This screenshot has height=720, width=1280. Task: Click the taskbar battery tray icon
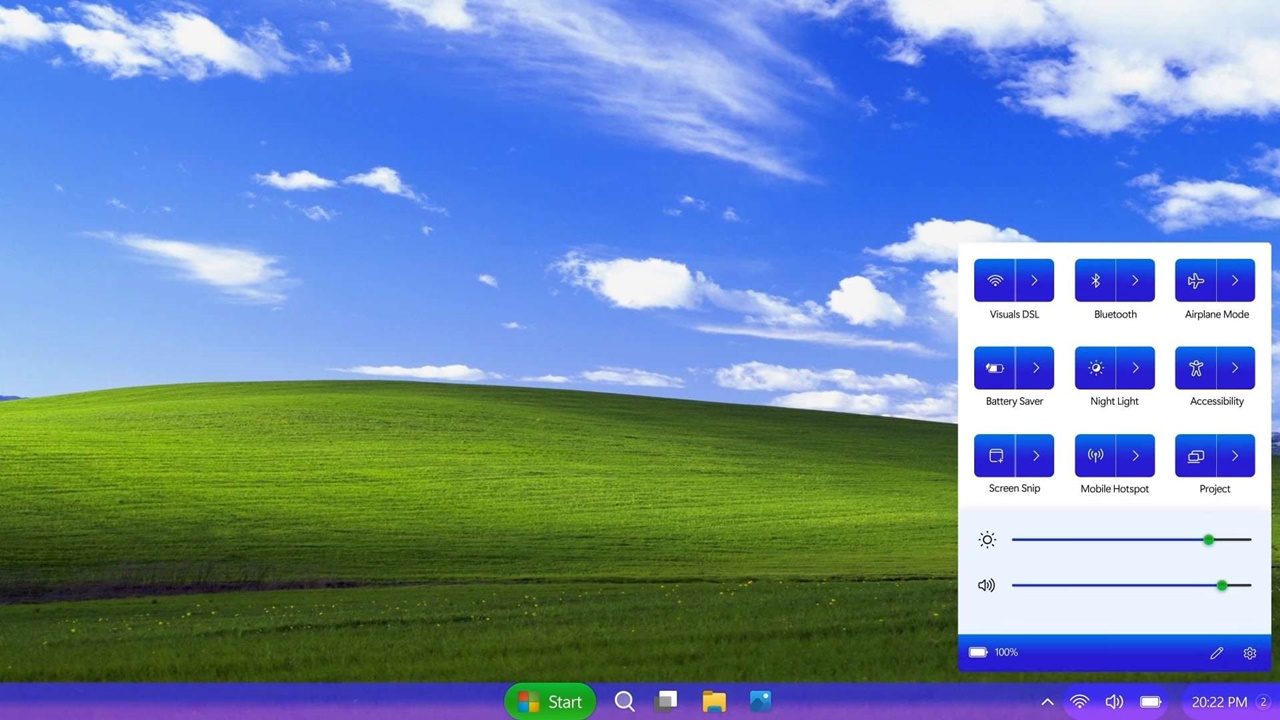tap(1150, 702)
